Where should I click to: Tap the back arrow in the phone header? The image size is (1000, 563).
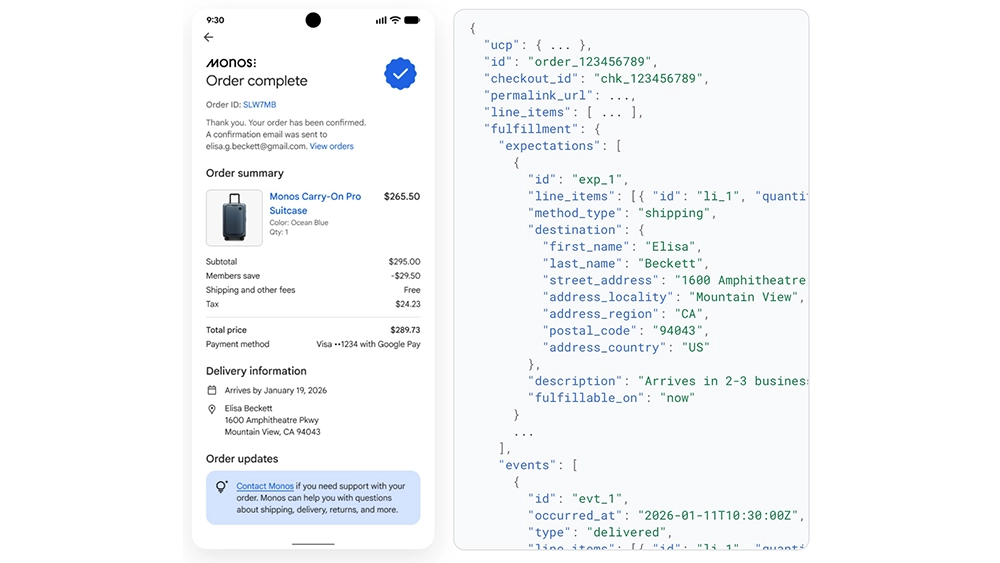coord(209,37)
